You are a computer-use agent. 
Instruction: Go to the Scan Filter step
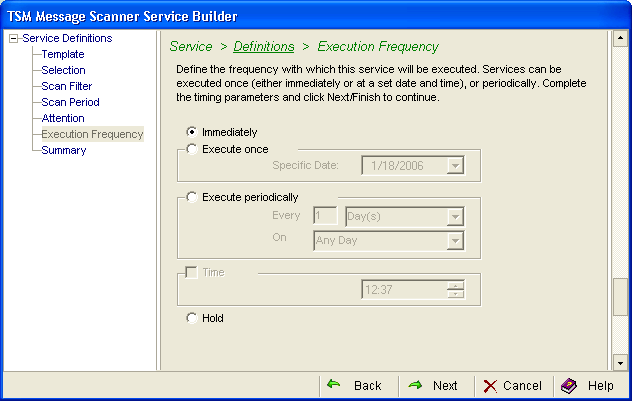pos(67,86)
